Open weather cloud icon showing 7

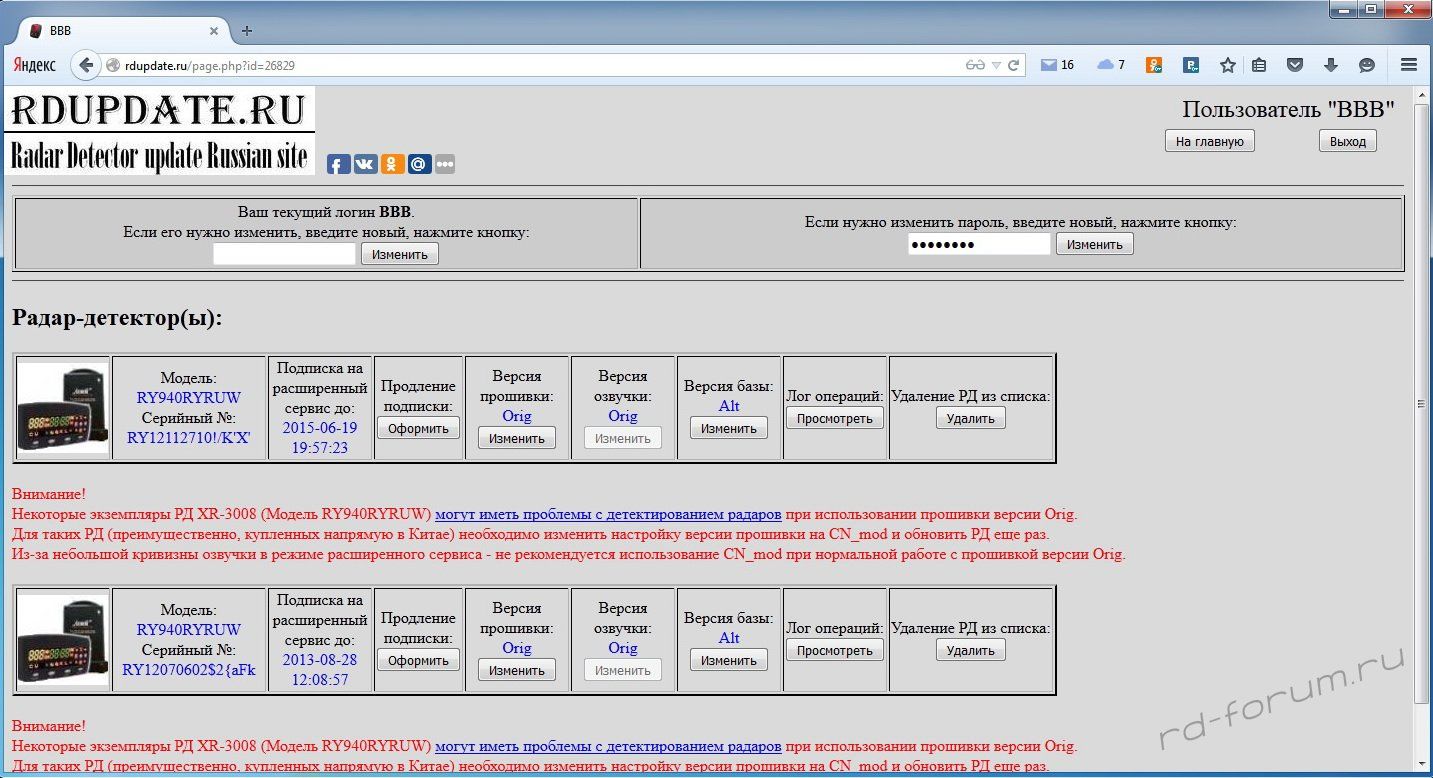1110,65
